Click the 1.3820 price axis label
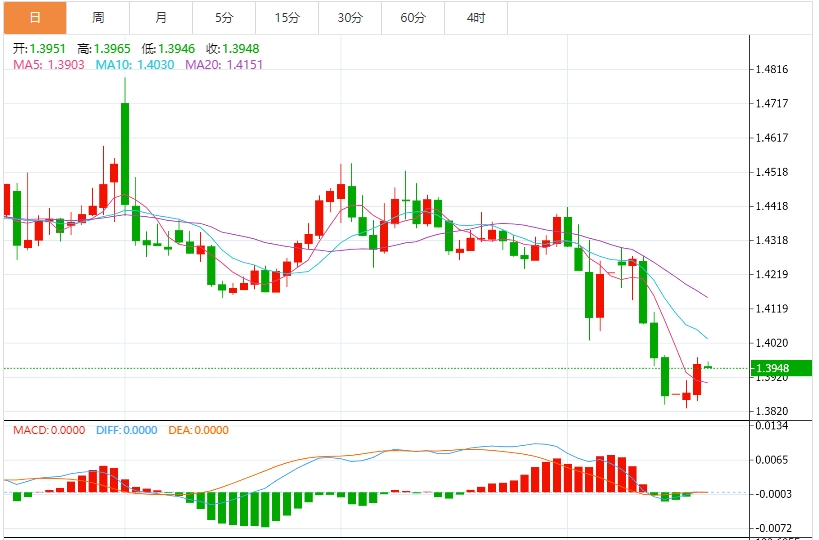Viewport: 819px width, 540px height. coord(772,411)
